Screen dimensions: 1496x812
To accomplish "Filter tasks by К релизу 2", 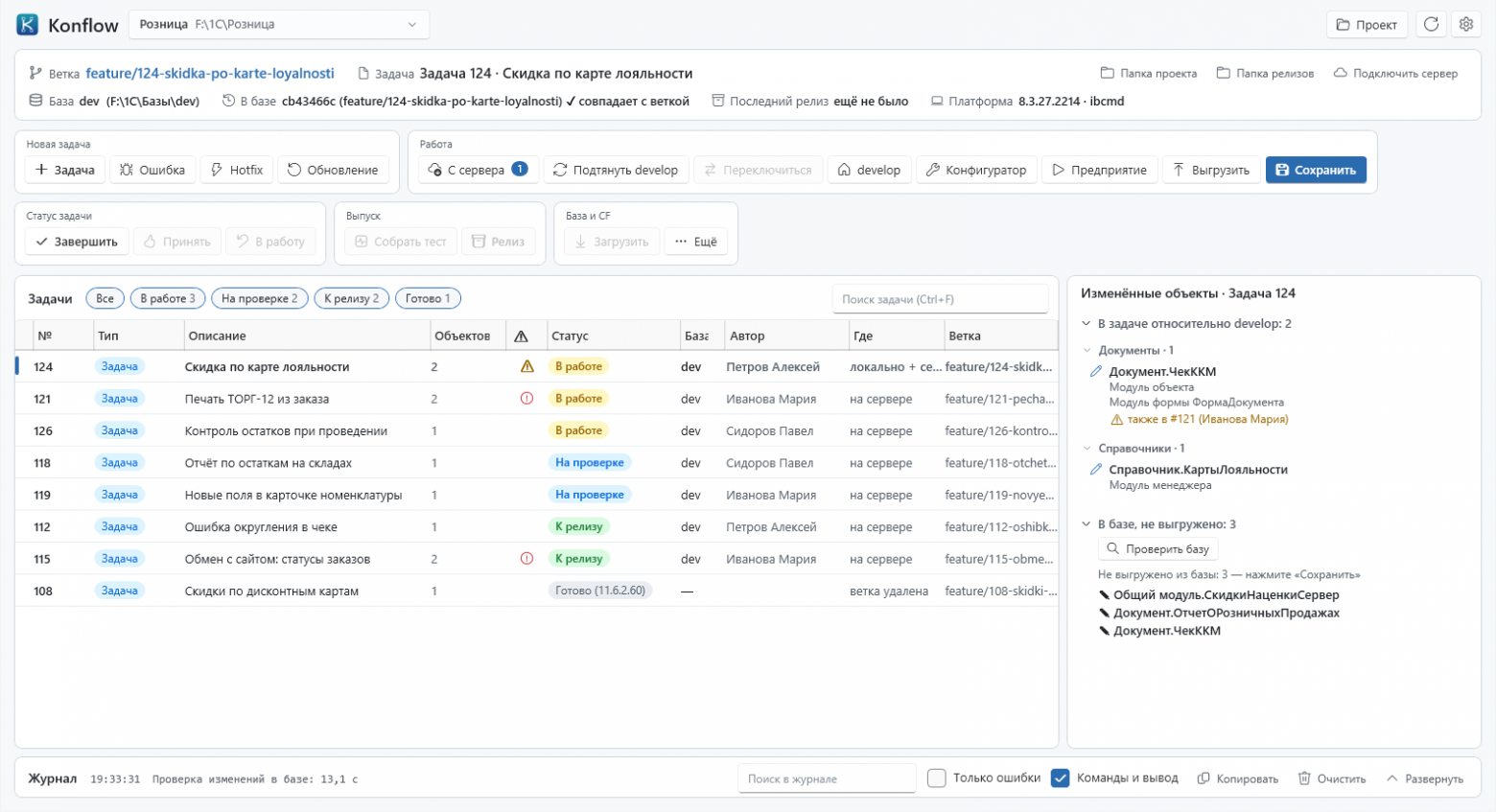I will pyautogui.click(x=352, y=299).
